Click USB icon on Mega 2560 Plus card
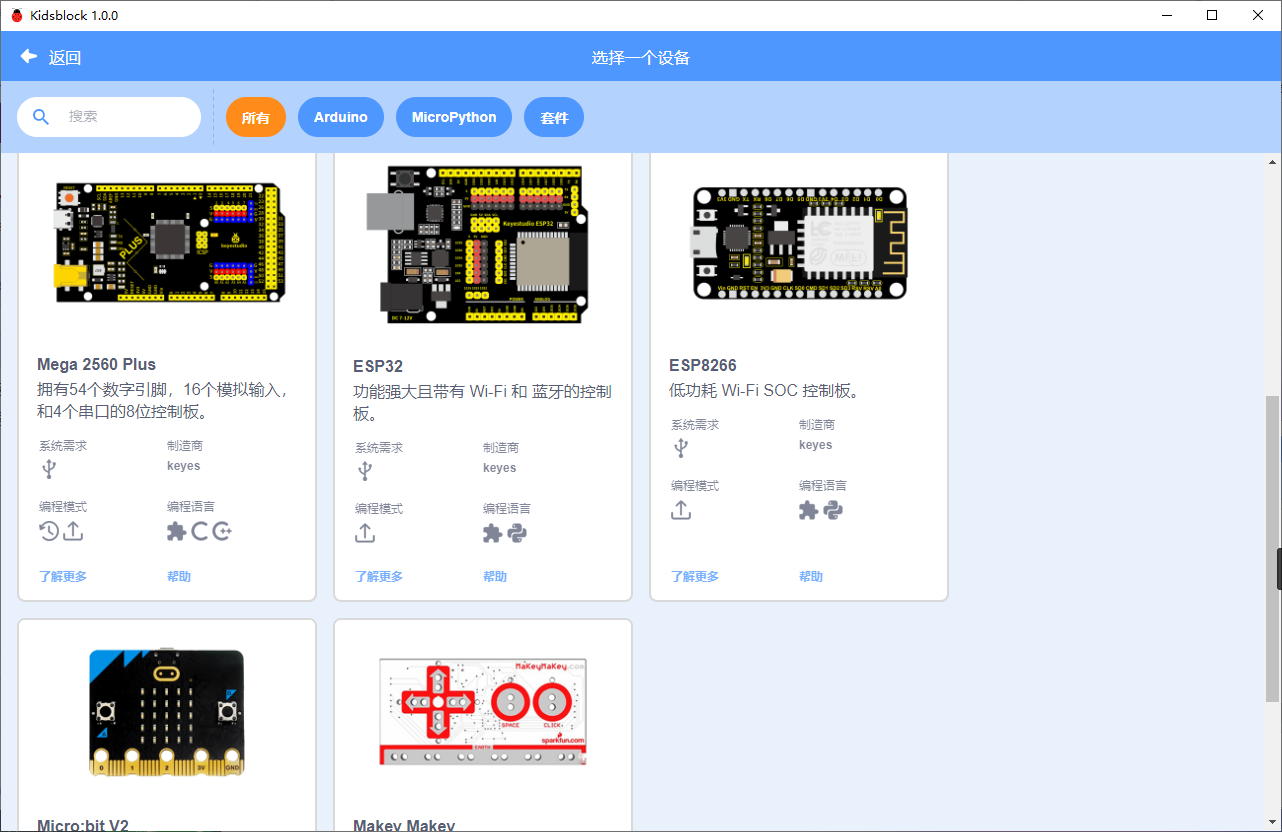1282x832 pixels. (49, 469)
